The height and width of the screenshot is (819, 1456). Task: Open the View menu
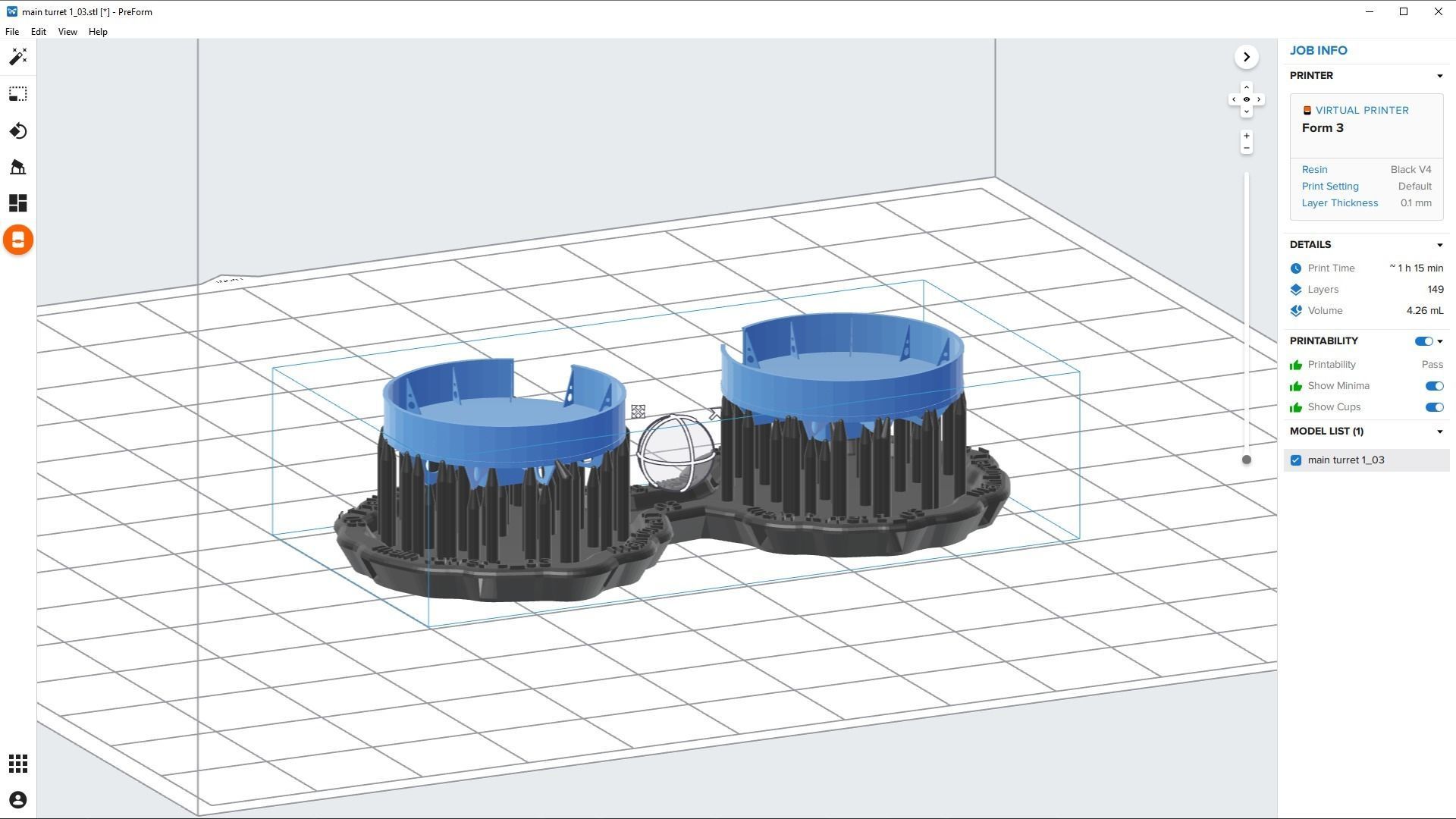[67, 32]
